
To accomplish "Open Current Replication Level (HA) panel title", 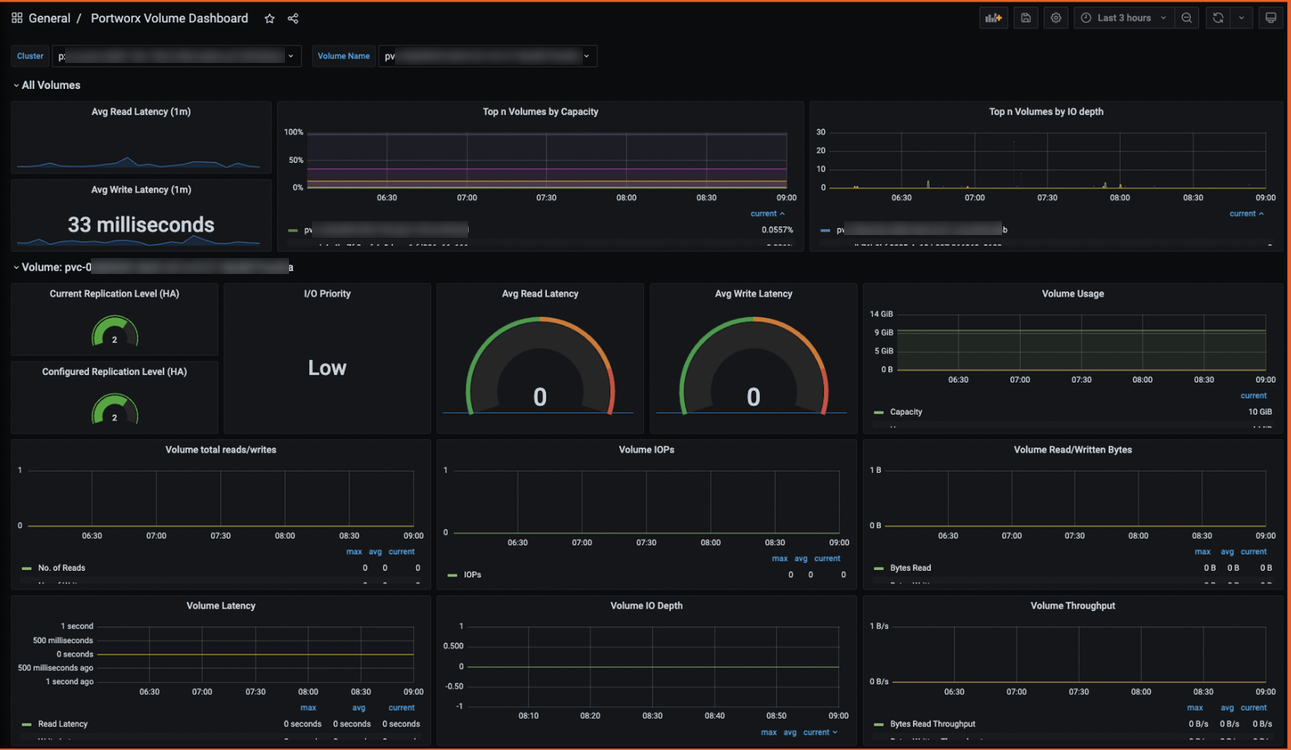I will click(114, 294).
